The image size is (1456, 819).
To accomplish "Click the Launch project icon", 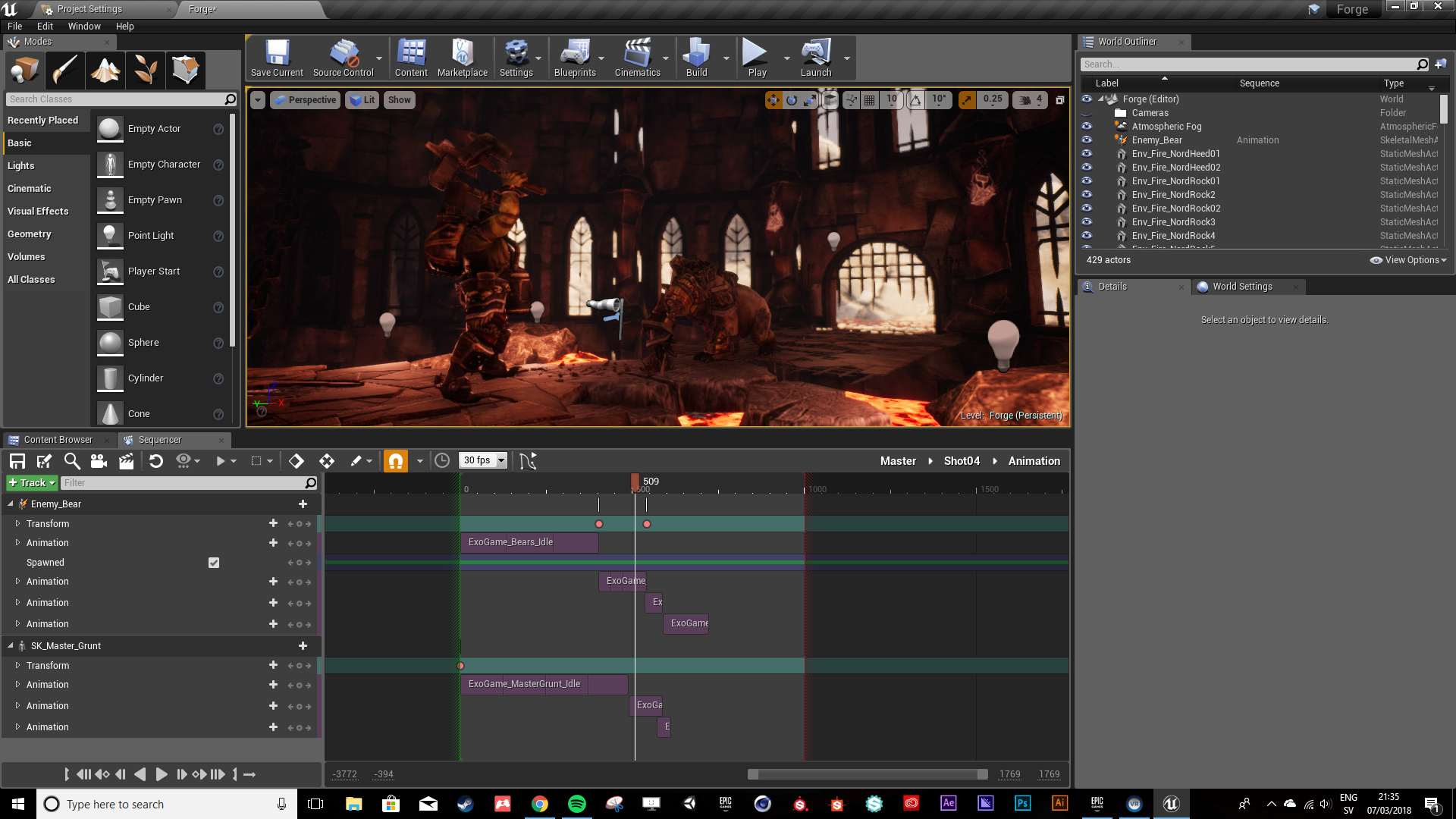I will click(x=816, y=58).
